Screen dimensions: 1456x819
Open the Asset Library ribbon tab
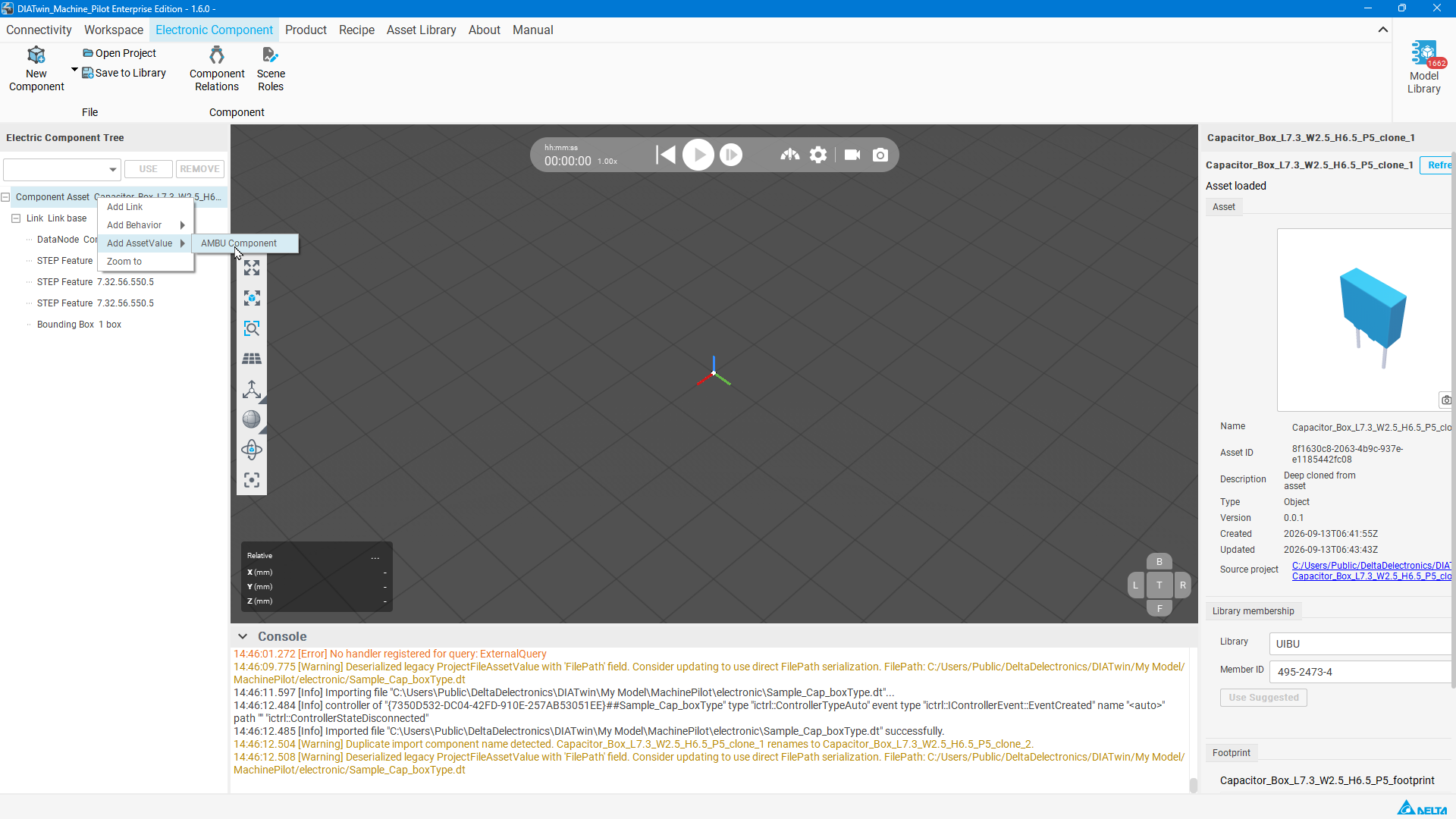(x=421, y=30)
